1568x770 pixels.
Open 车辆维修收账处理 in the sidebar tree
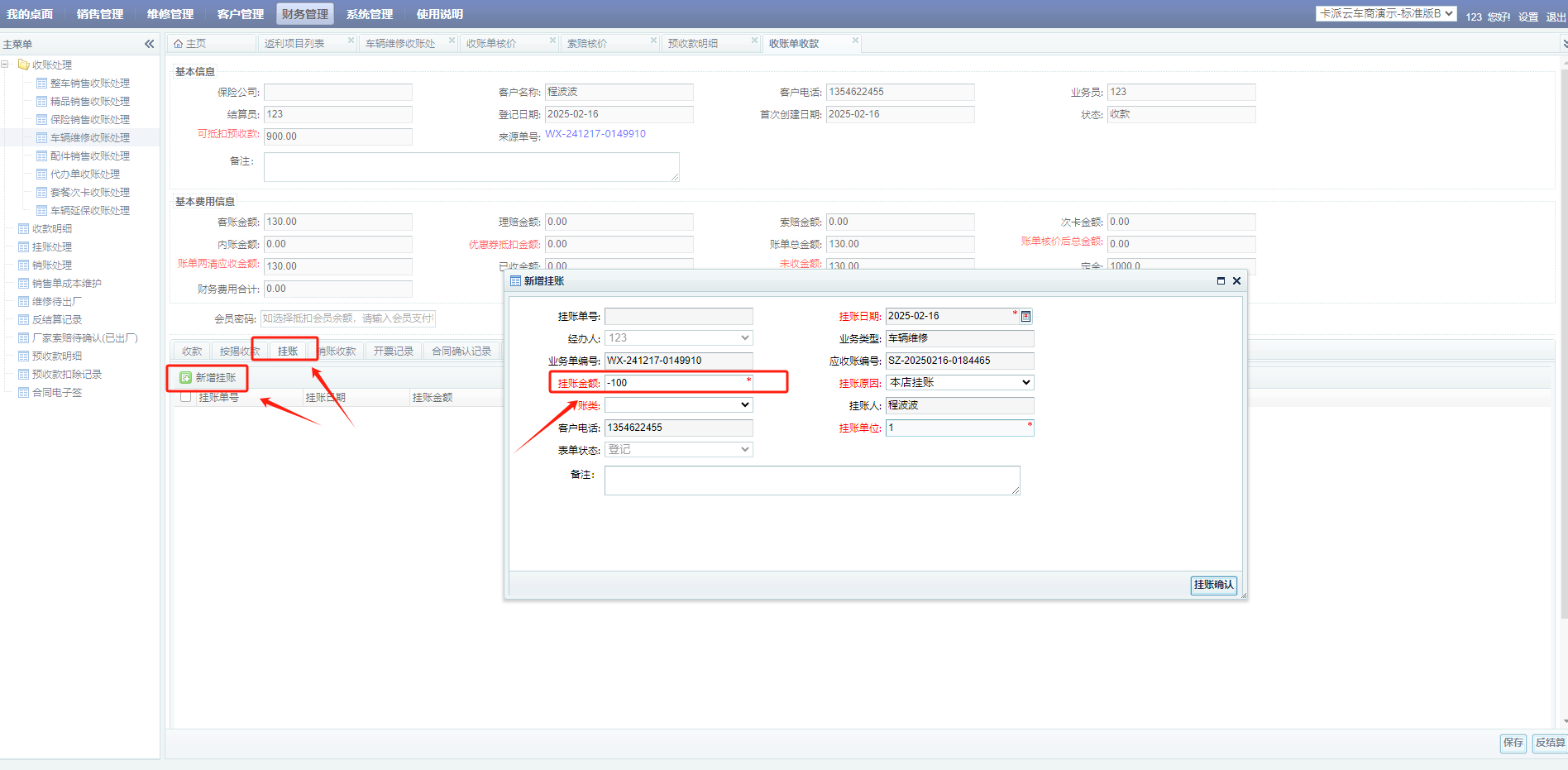(x=89, y=138)
